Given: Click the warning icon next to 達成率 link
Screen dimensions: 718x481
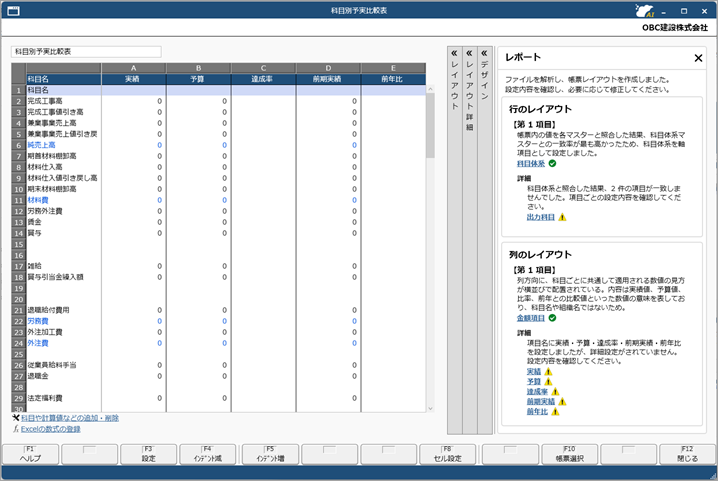Looking at the screenshot, I should click(x=555, y=392).
